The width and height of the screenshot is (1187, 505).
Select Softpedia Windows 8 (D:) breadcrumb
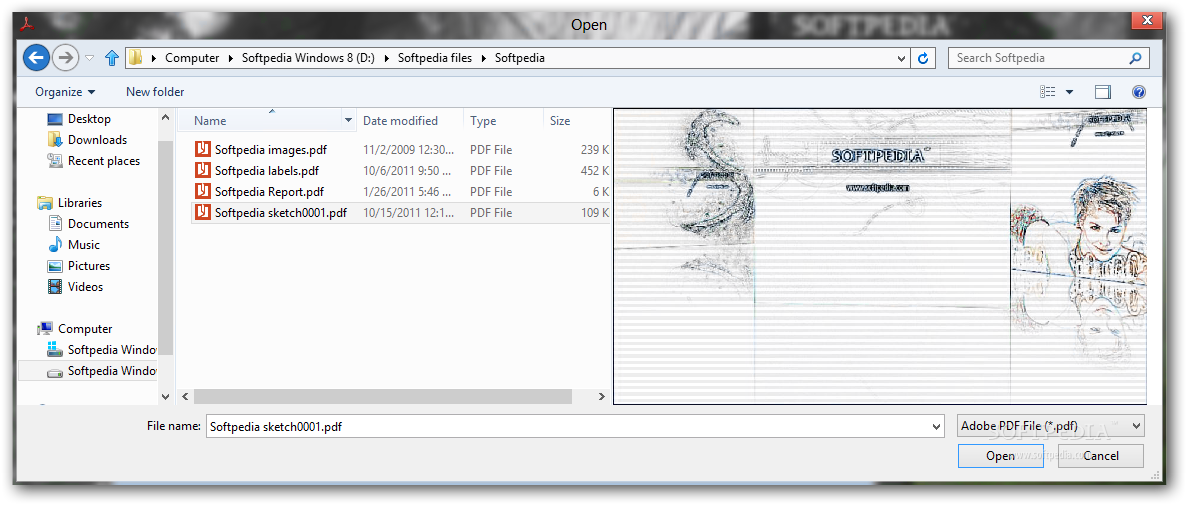[309, 58]
